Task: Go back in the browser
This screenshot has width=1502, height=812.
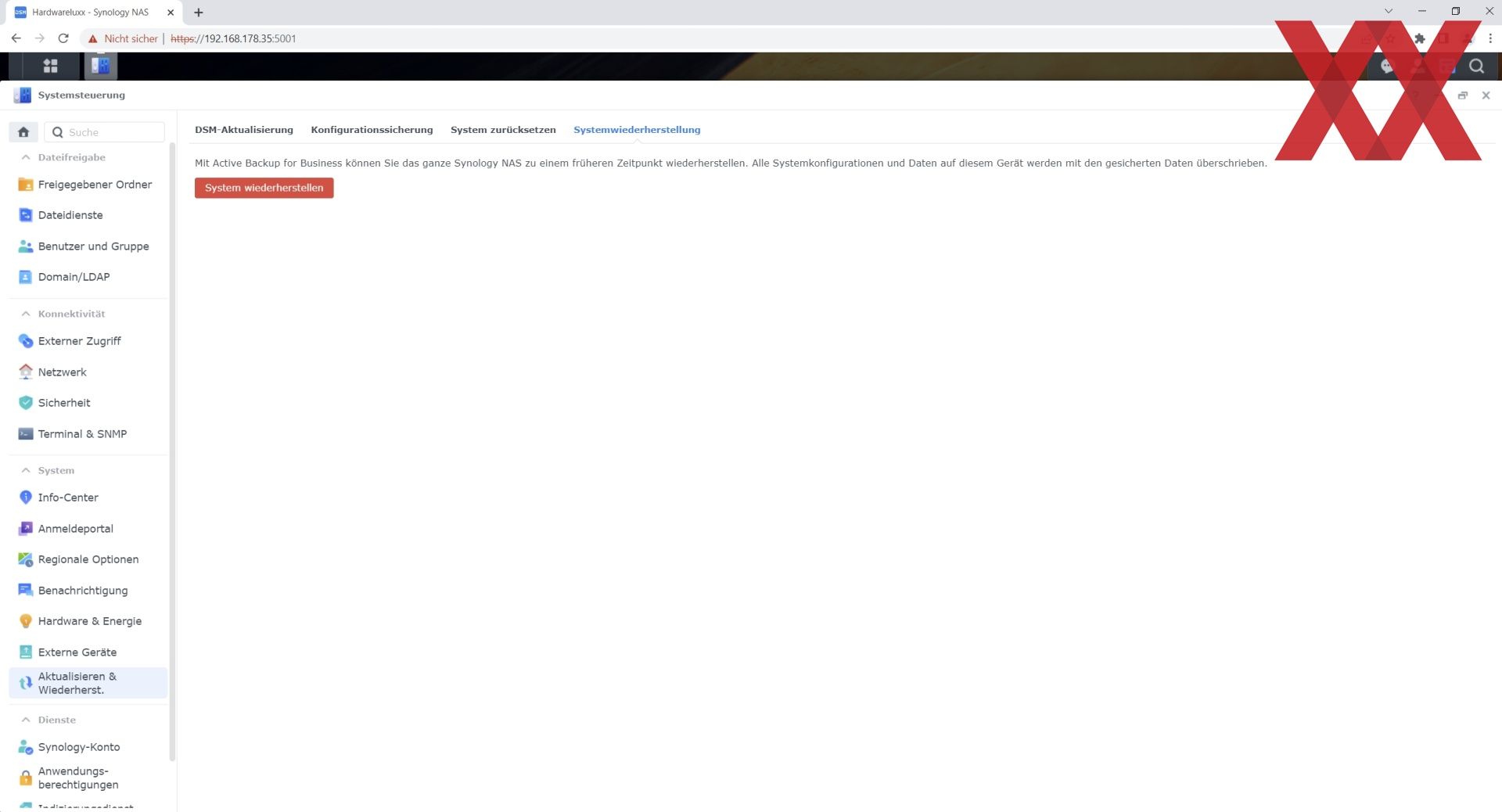Action: tap(16, 38)
